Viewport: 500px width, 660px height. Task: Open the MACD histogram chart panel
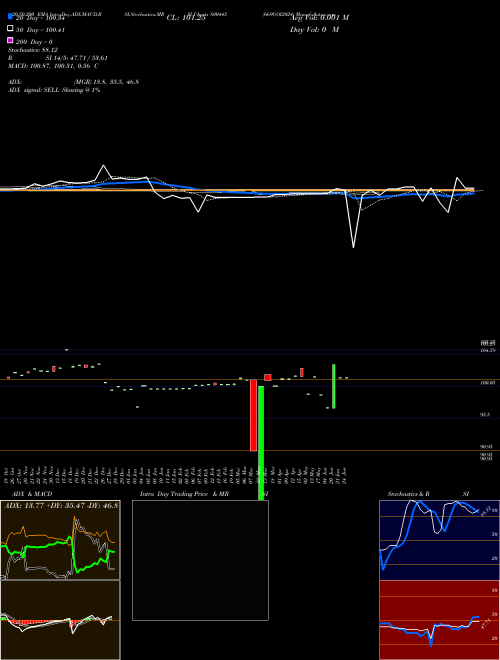click(60, 620)
